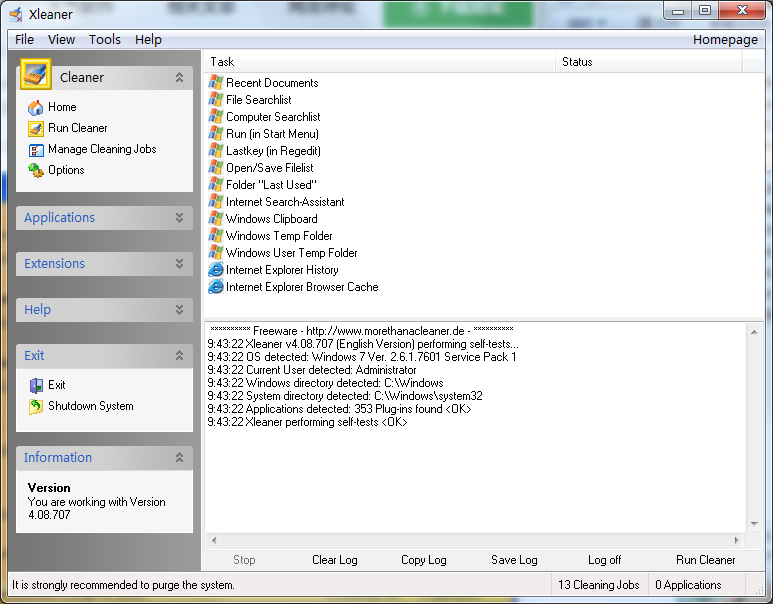Click the Exit door icon
The height and width of the screenshot is (604, 773).
click(35, 385)
